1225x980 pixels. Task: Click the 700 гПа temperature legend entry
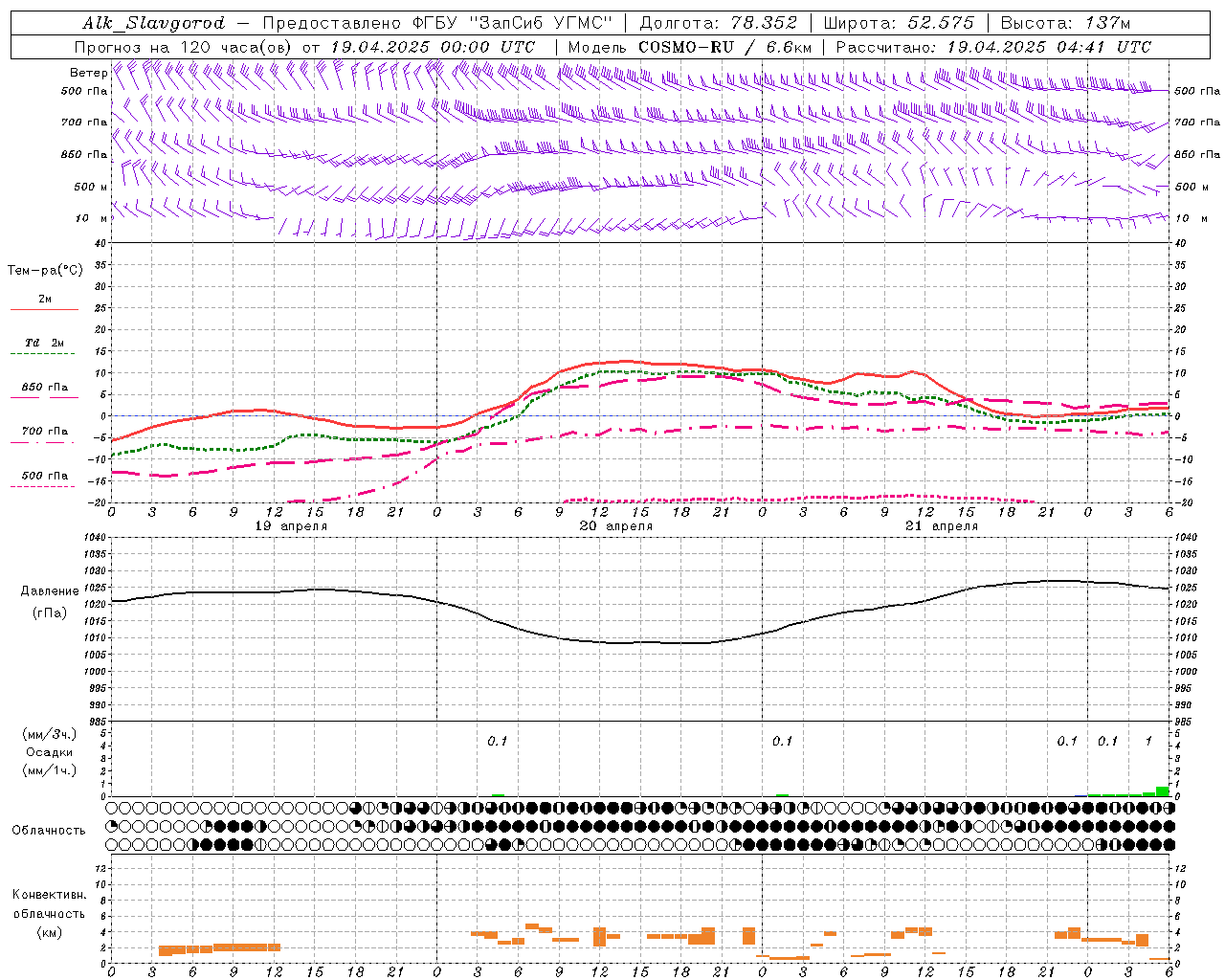tap(44, 432)
